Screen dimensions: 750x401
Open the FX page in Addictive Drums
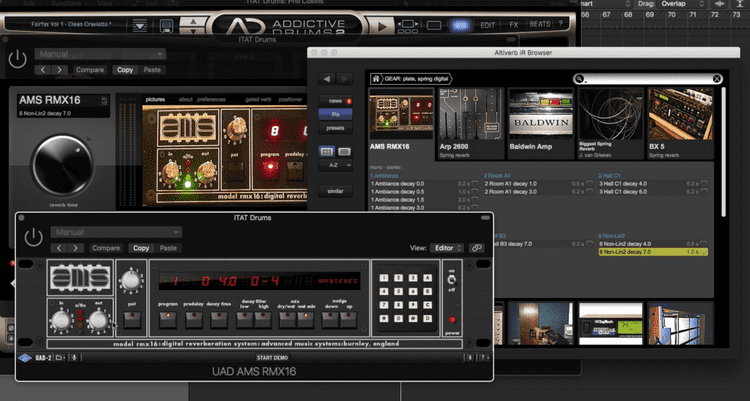click(514, 25)
